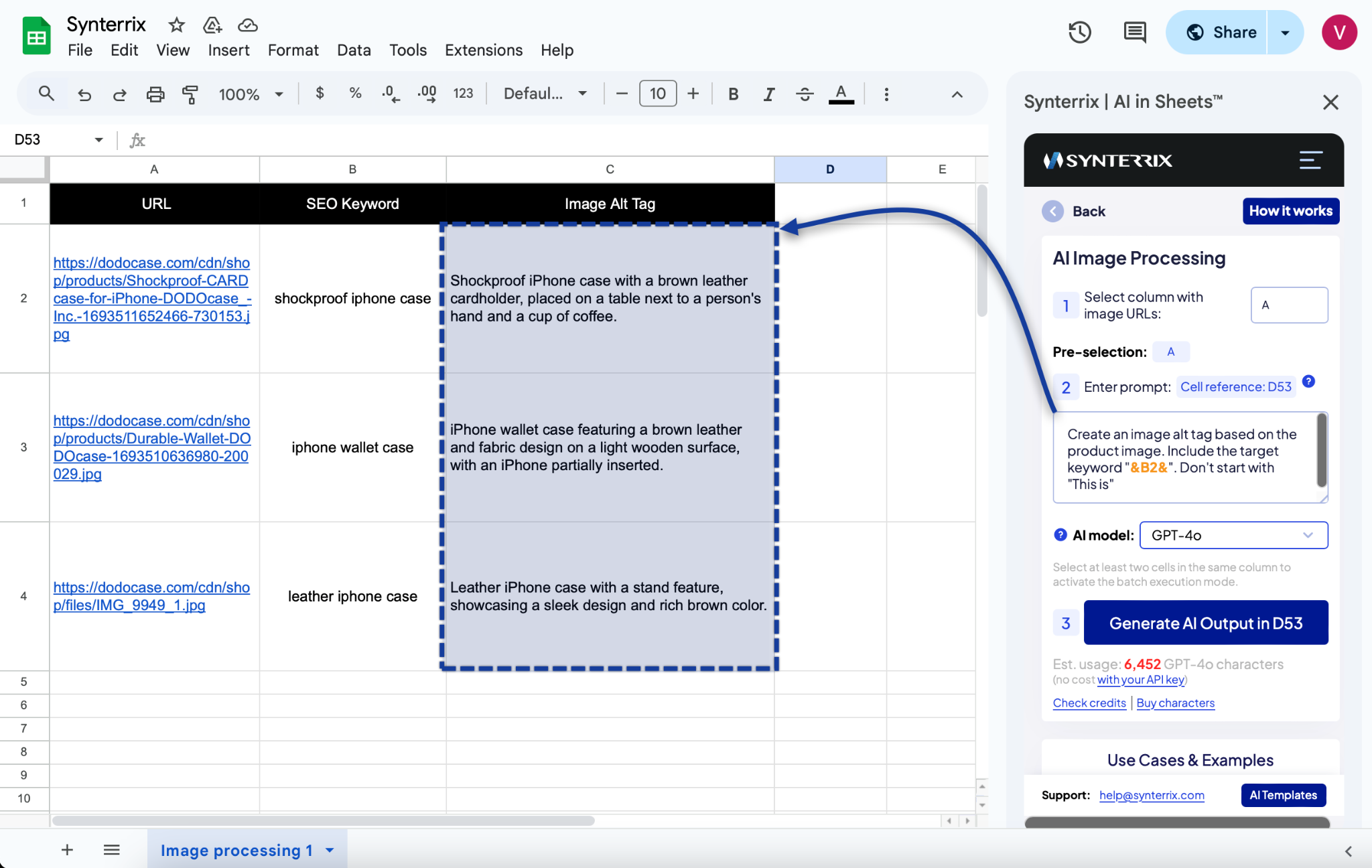Toggle italic formatting
Viewport: 1372px width, 868px height.
pos(769,94)
